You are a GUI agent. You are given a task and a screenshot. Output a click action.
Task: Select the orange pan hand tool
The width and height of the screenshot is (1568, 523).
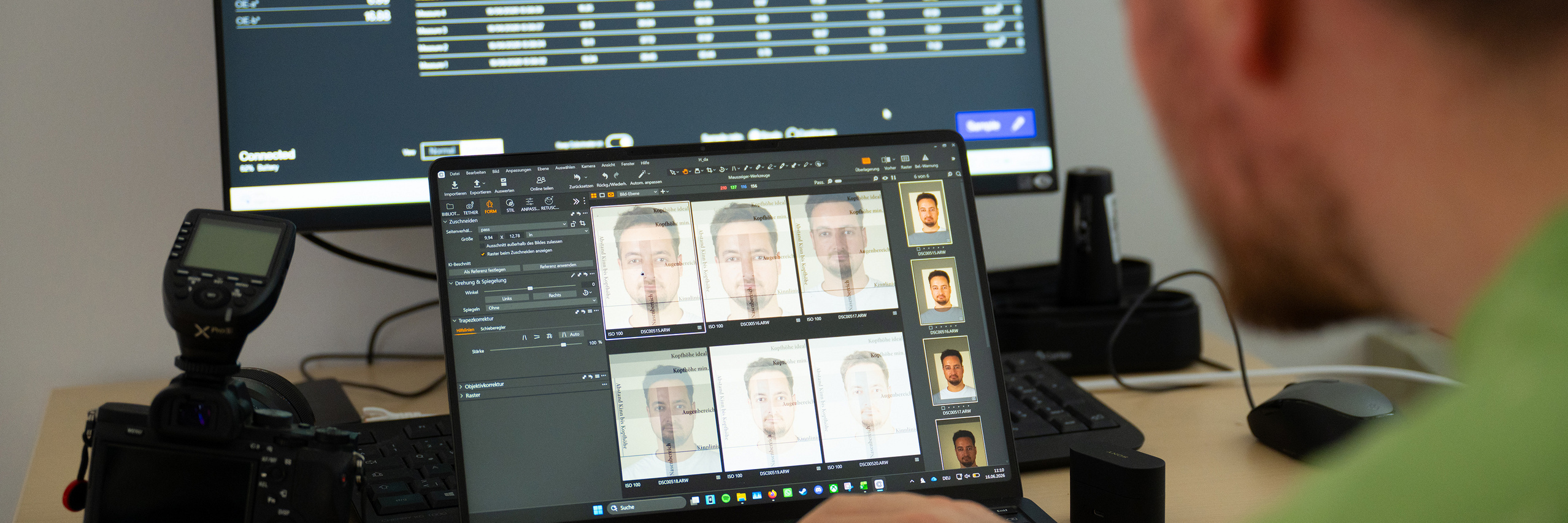pyautogui.click(x=685, y=171)
